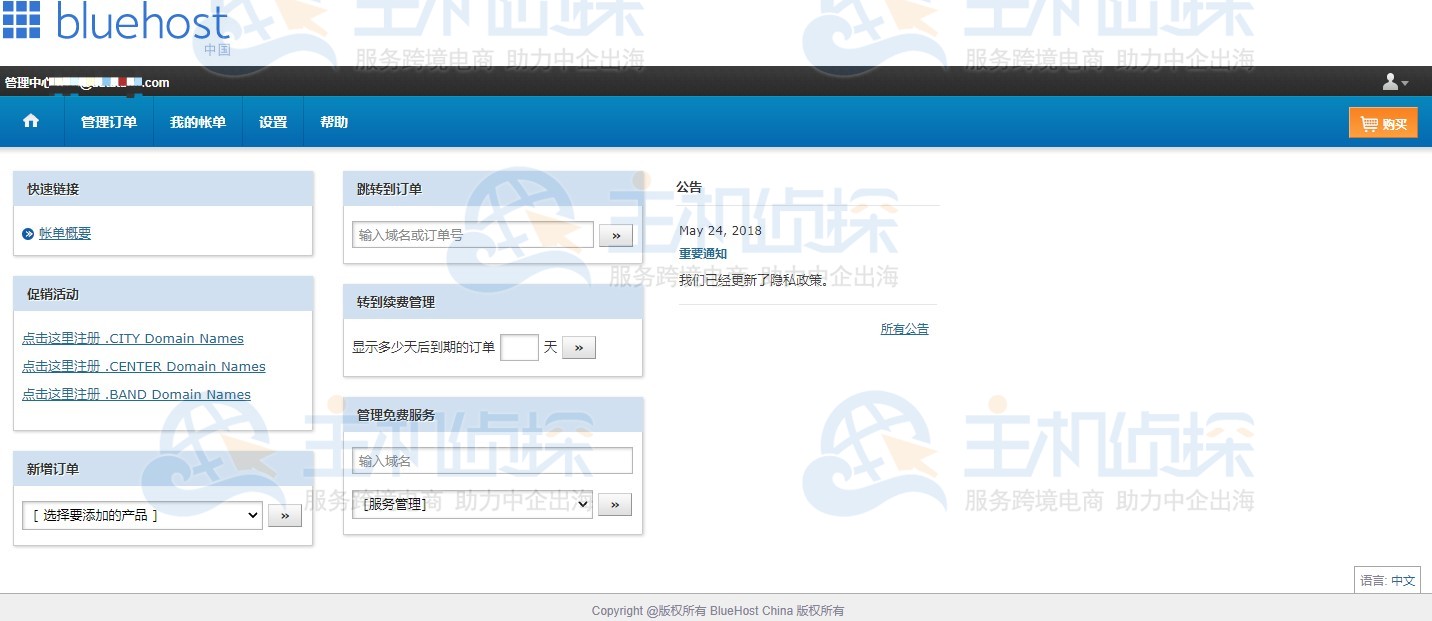Select the 设置 menu item
Image resolution: width=1432 pixels, height=621 pixels.
click(272, 121)
